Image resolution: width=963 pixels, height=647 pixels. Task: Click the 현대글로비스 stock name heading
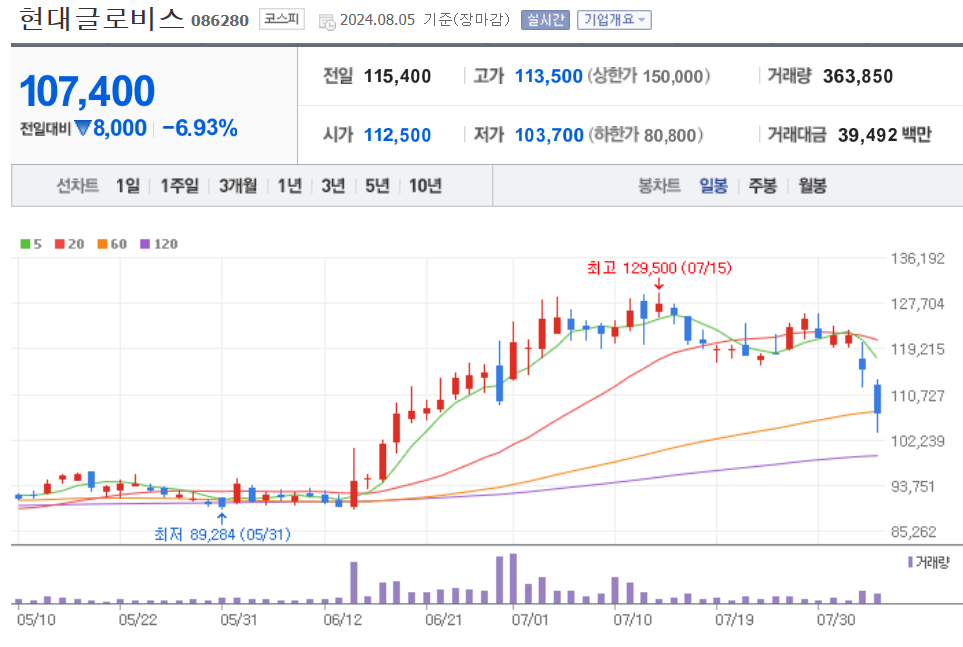click(101, 18)
